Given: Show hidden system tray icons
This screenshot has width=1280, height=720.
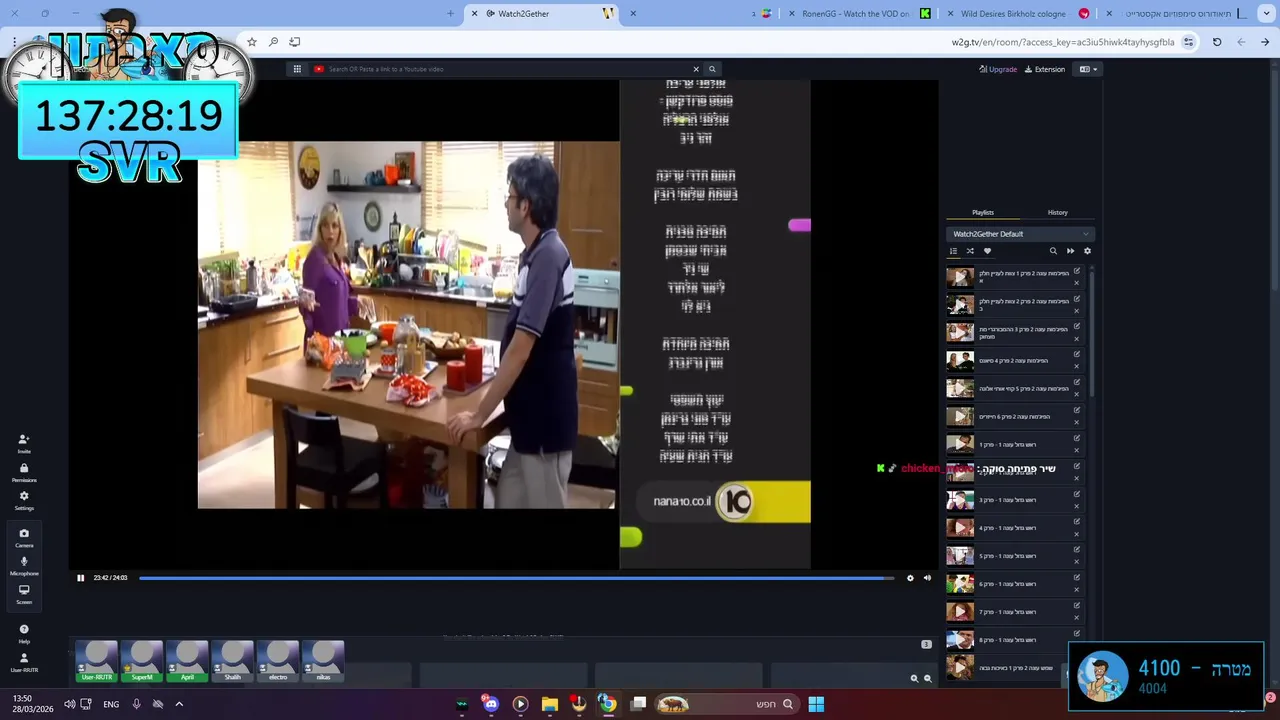Looking at the screenshot, I should point(179,704).
